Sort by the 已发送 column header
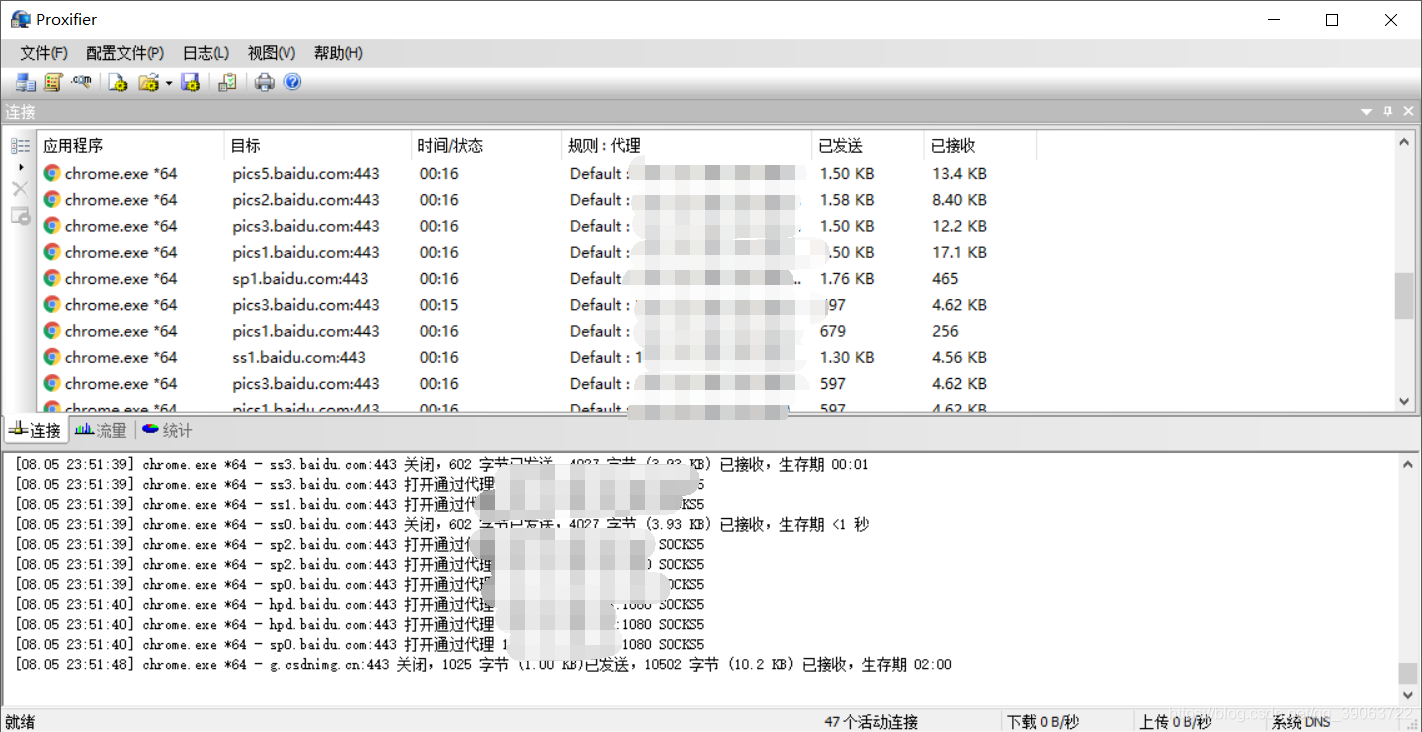Viewport: 1422px width, 732px height. (x=868, y=146)
